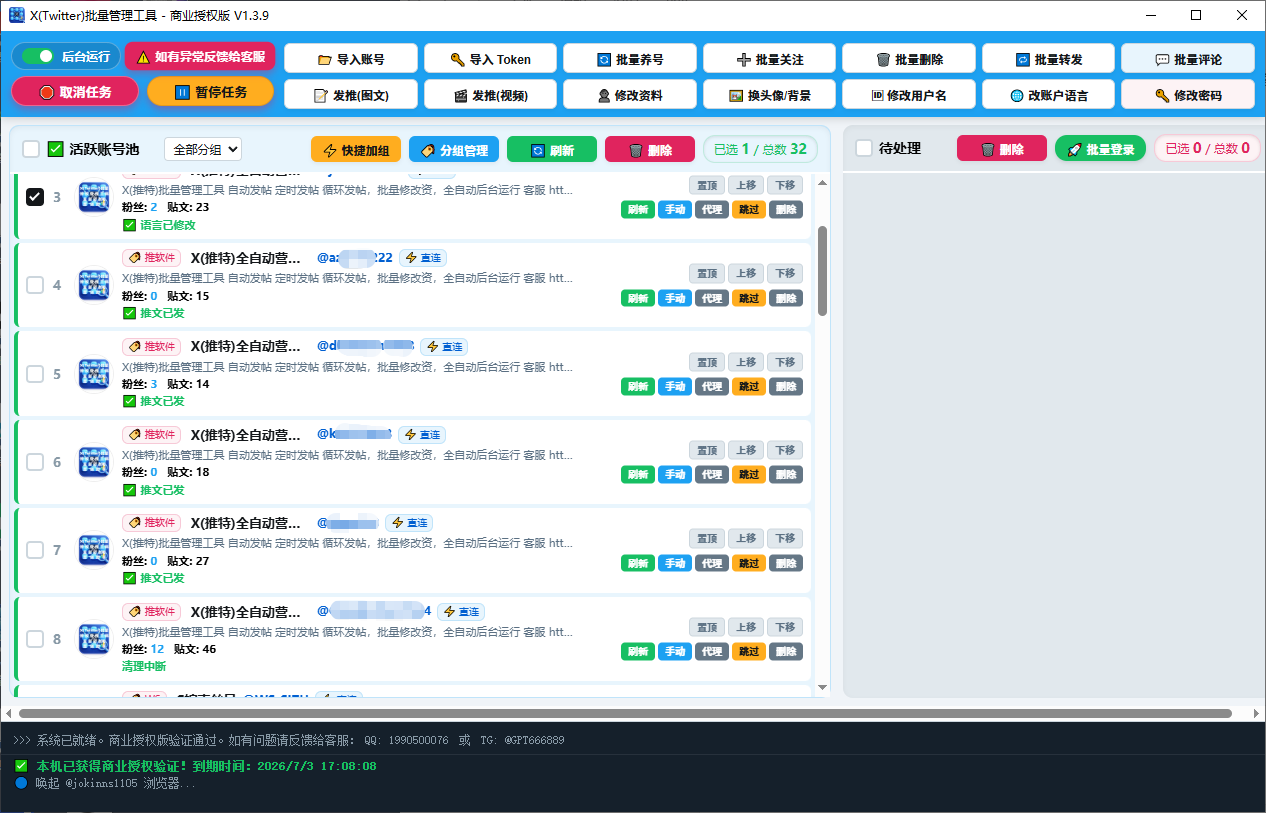Open 修改密码 change password

pyautogui.click(x=1188, y=95)
